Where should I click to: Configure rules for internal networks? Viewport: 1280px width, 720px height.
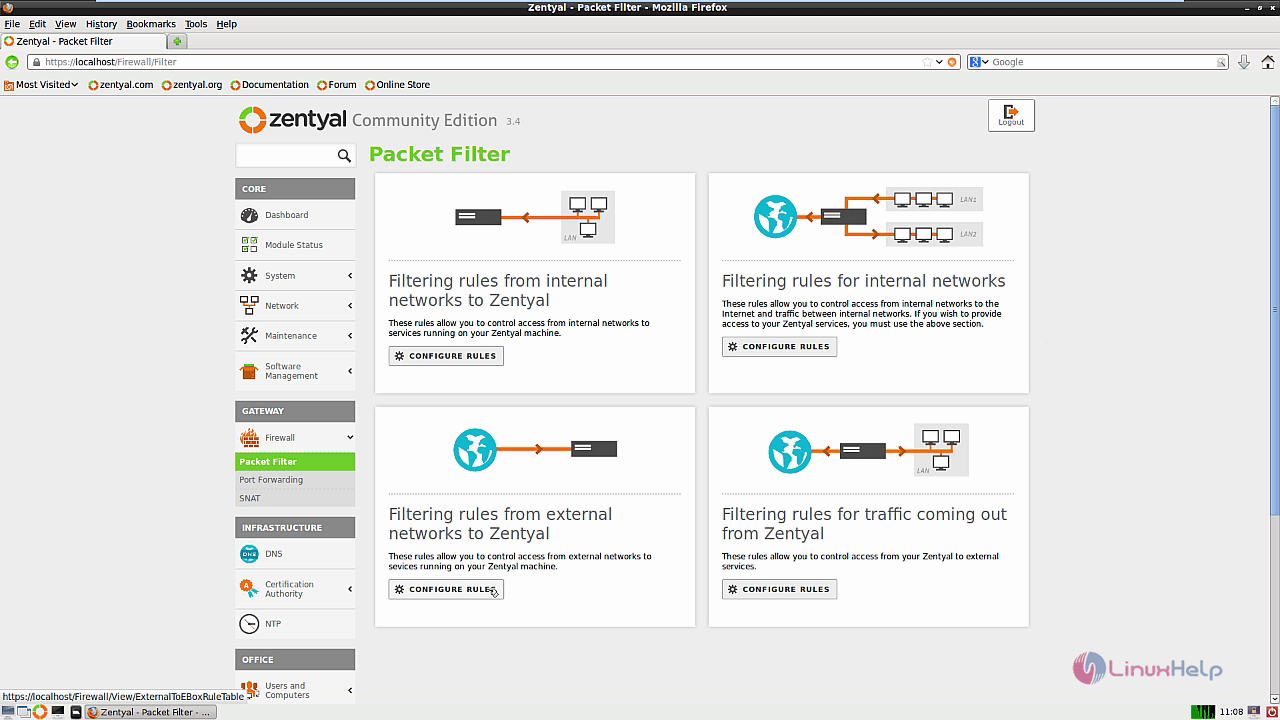click(x=779, y=346)
